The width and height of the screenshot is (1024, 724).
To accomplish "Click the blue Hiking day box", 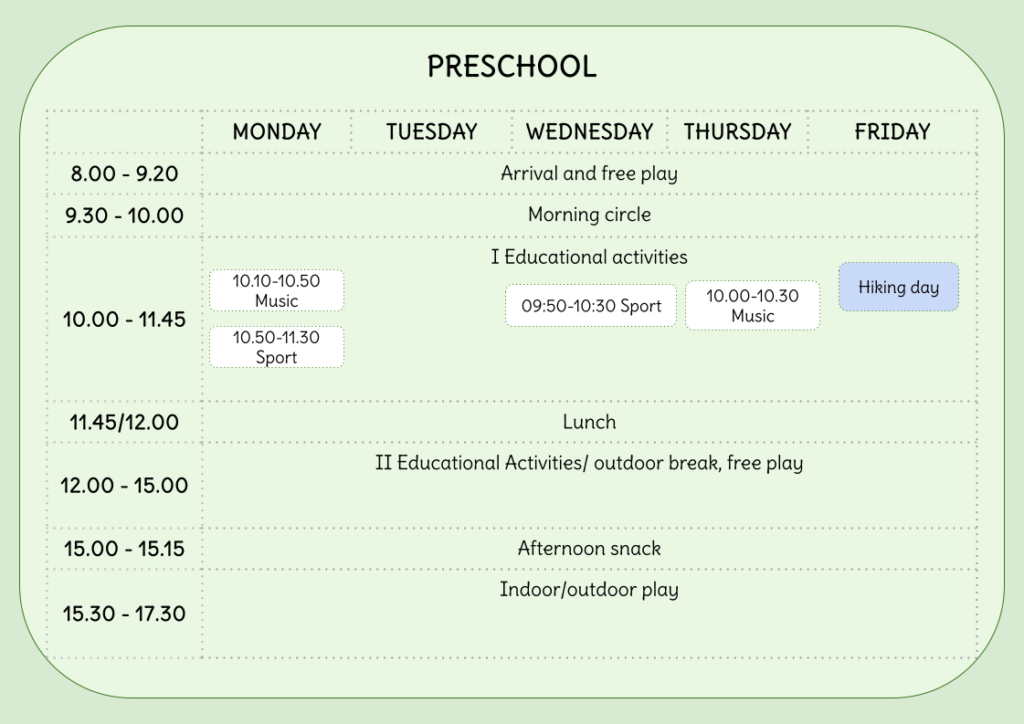I will point(898,288).
